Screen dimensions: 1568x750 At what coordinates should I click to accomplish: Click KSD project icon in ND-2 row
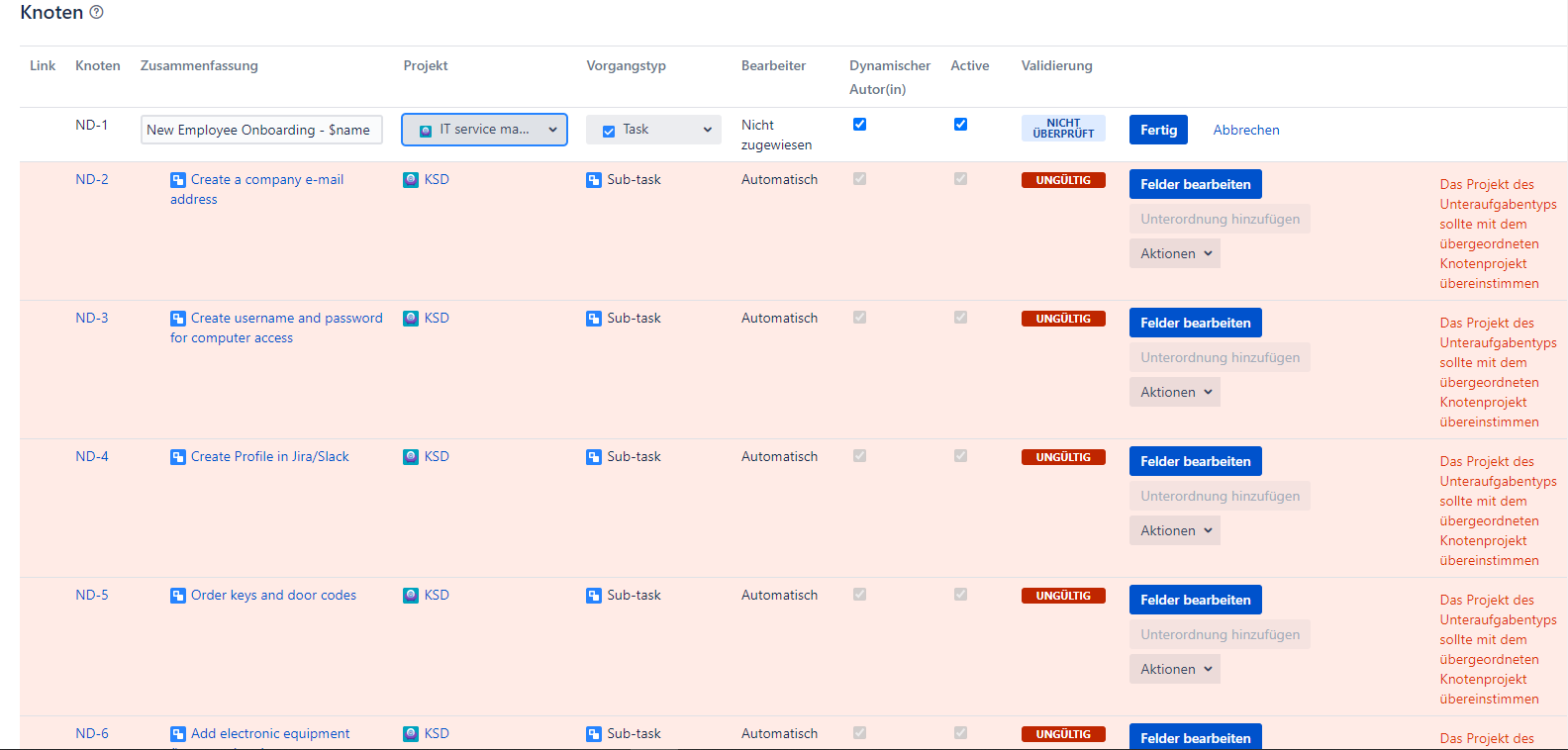pos(411,180)
